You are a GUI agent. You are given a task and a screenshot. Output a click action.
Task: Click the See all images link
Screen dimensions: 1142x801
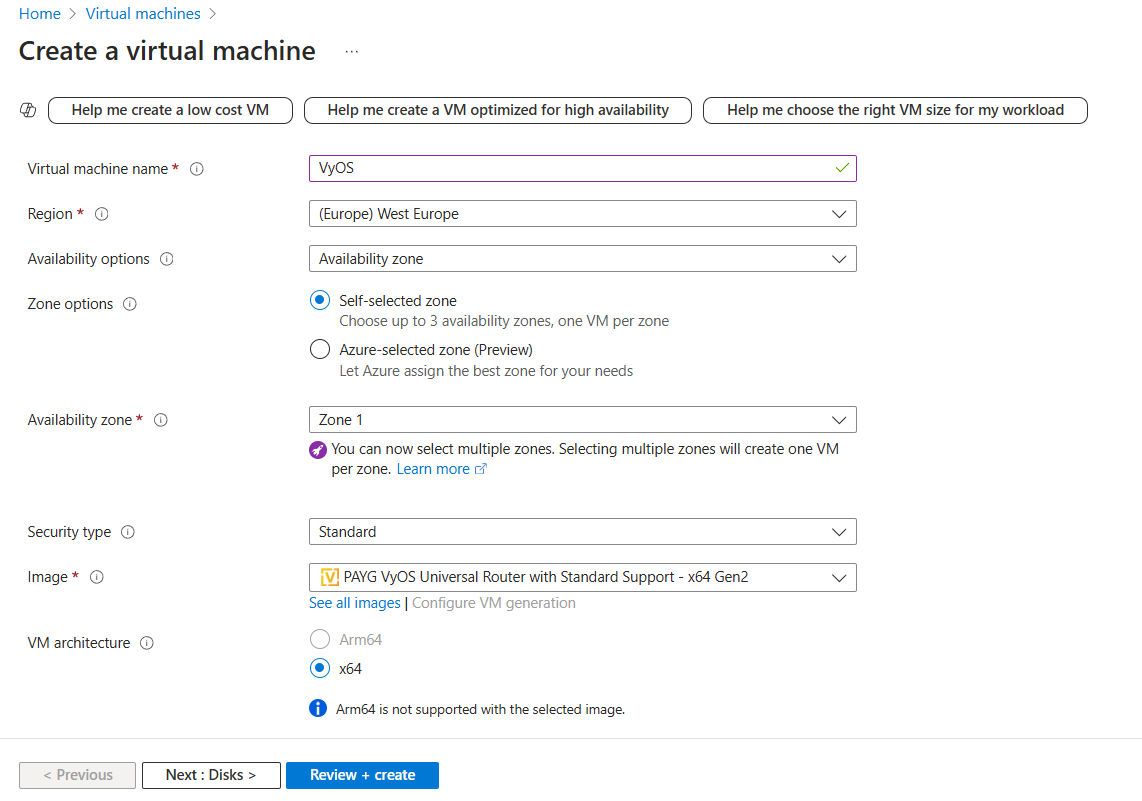point(354,602)
